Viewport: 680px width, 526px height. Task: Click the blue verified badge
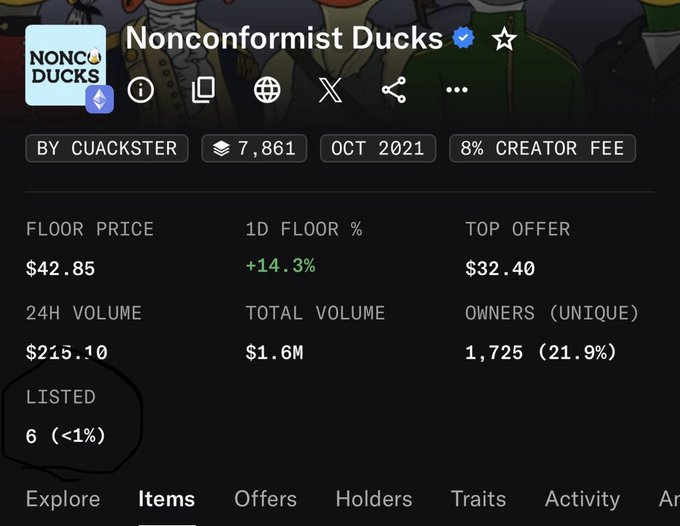pyautogui.click(x=463, y=38)
